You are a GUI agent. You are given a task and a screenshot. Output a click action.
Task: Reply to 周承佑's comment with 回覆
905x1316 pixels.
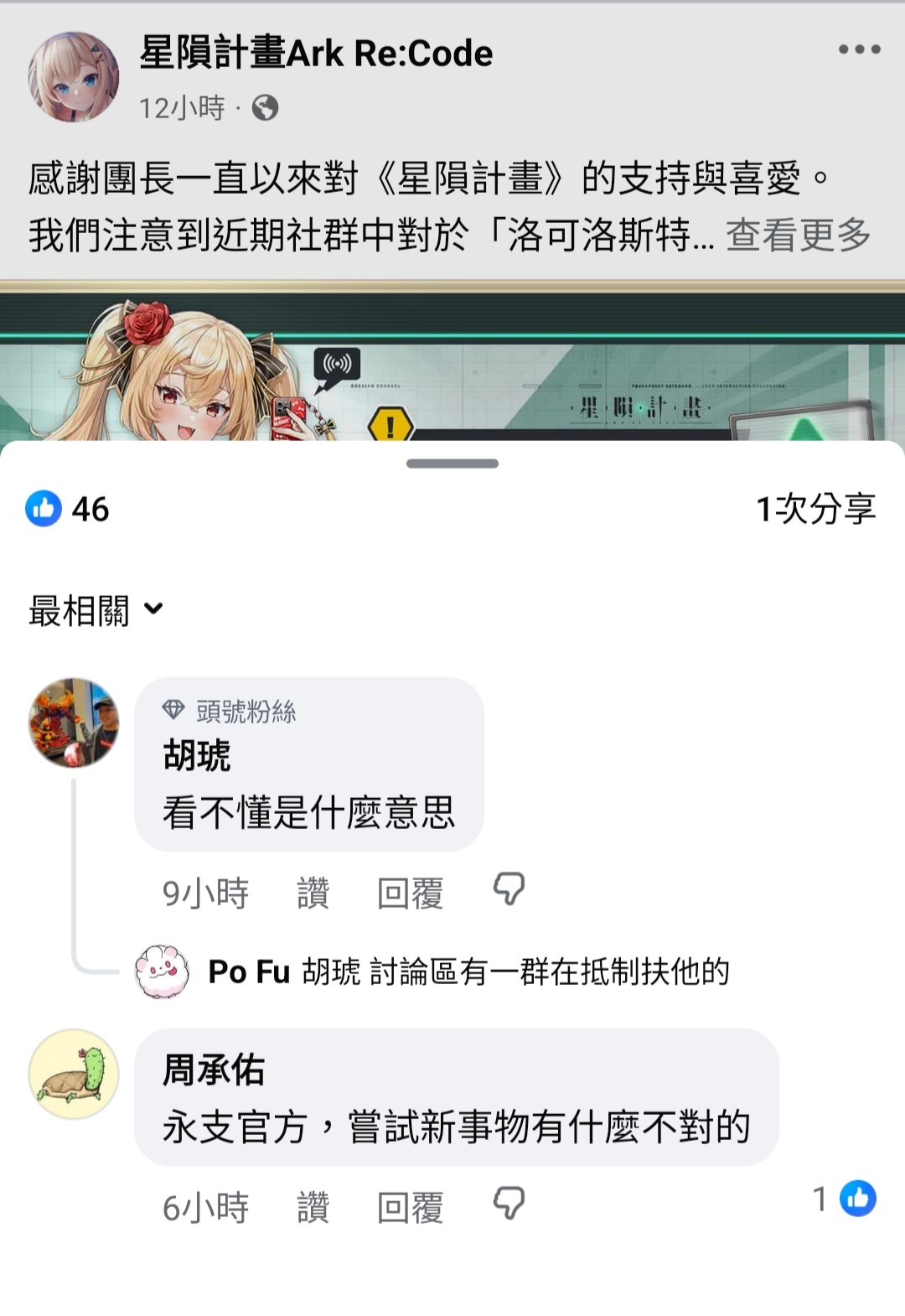tap(410, 1207)
